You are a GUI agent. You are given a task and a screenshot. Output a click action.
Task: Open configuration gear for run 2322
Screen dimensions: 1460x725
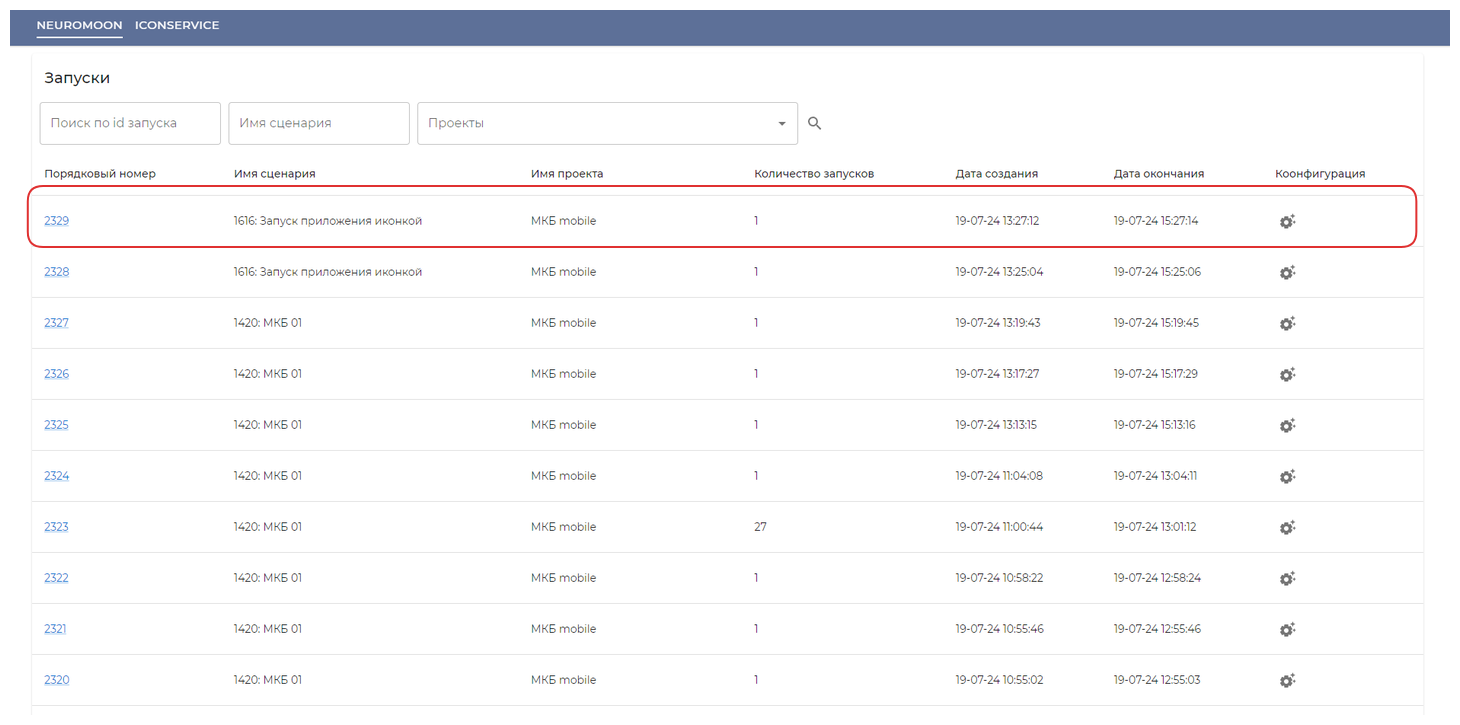point(1287,578)
